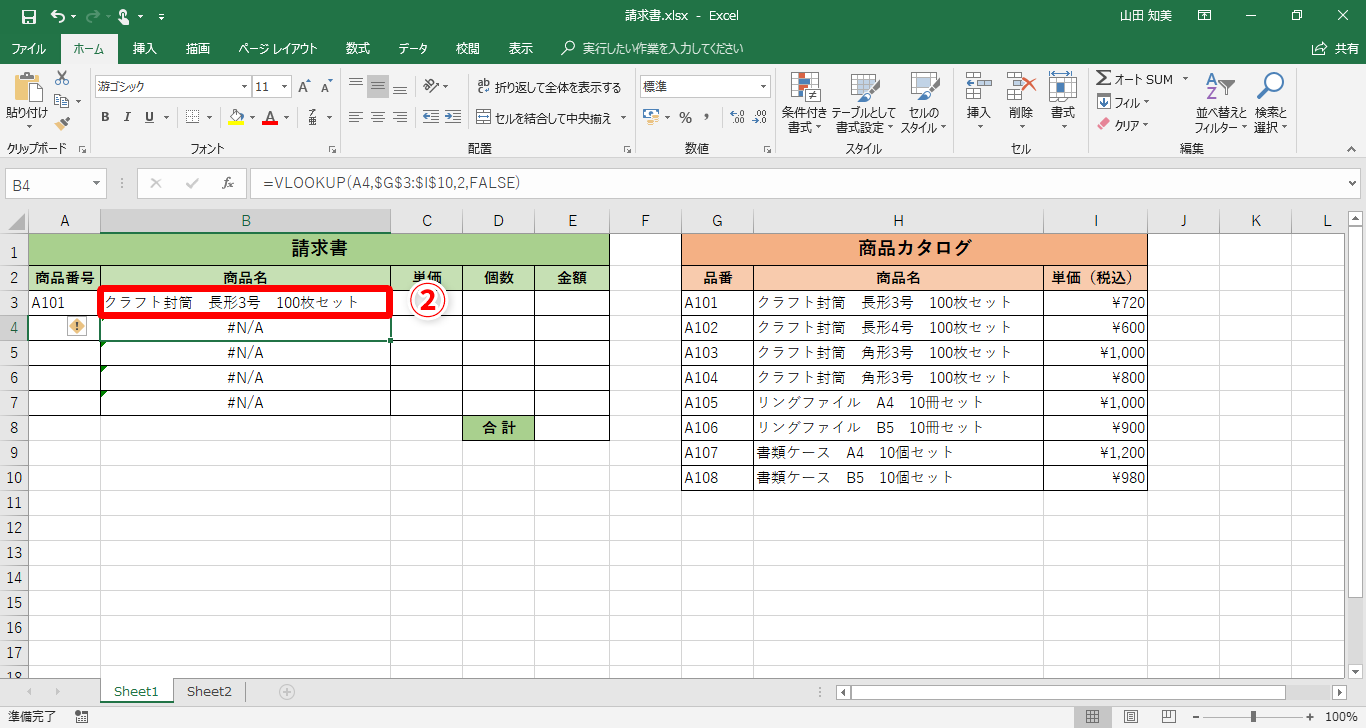
Task: Switch to page layout view icon
Action: click(x=1130, y=716)
